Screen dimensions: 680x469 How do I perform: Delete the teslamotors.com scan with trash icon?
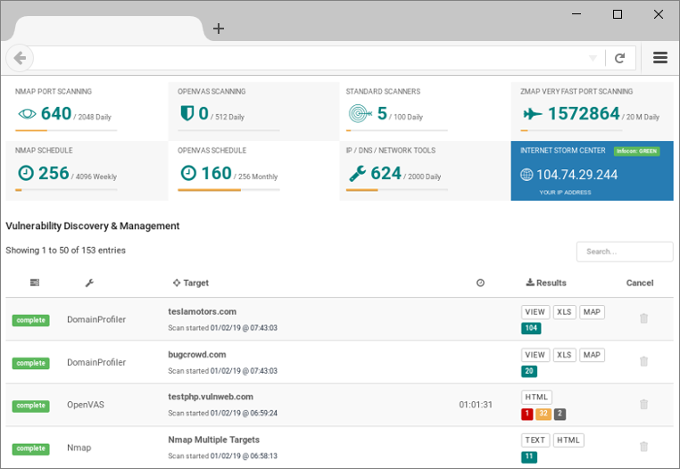(x=644, y=318)
